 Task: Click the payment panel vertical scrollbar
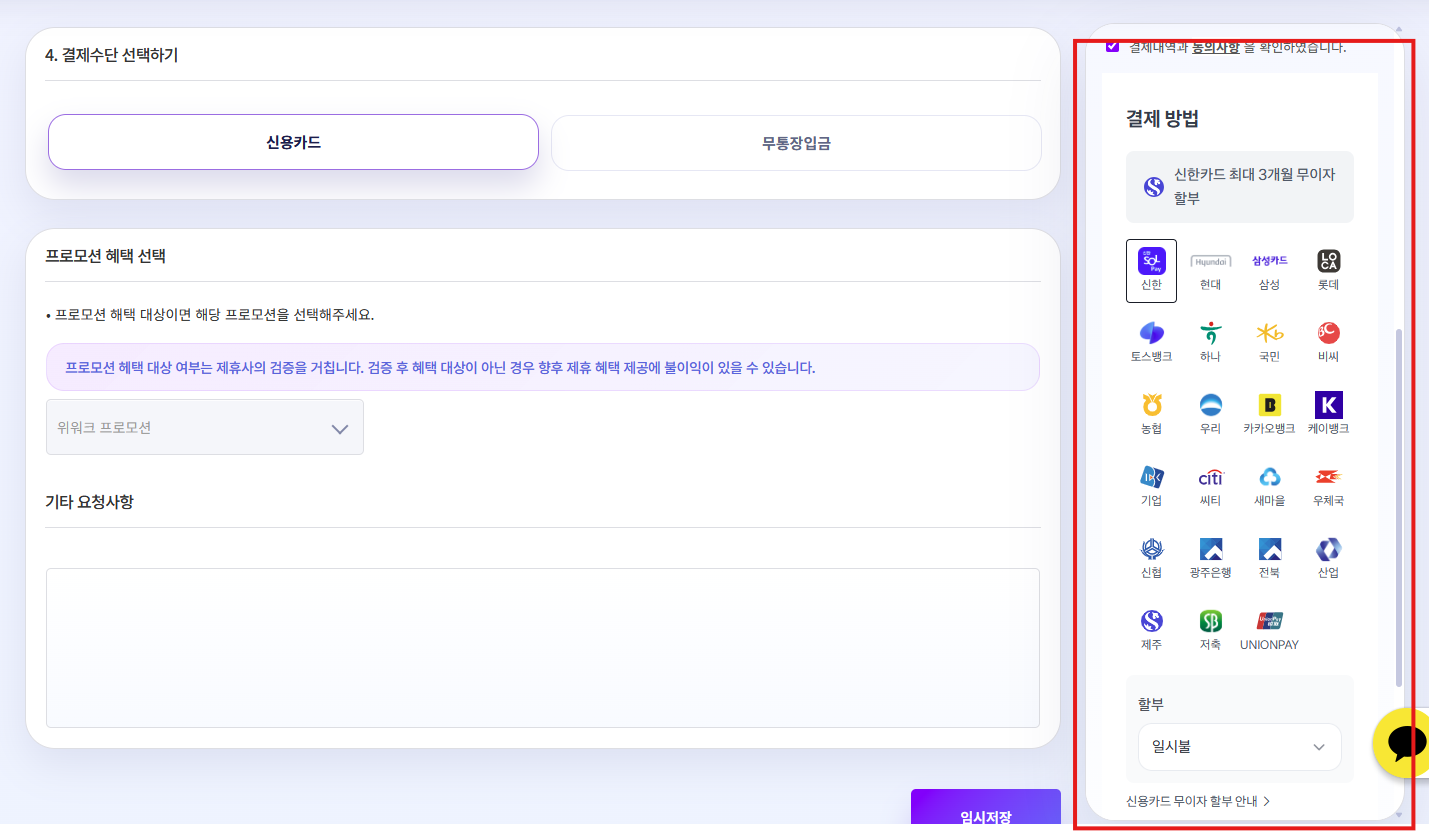(x=1399, y=508)
